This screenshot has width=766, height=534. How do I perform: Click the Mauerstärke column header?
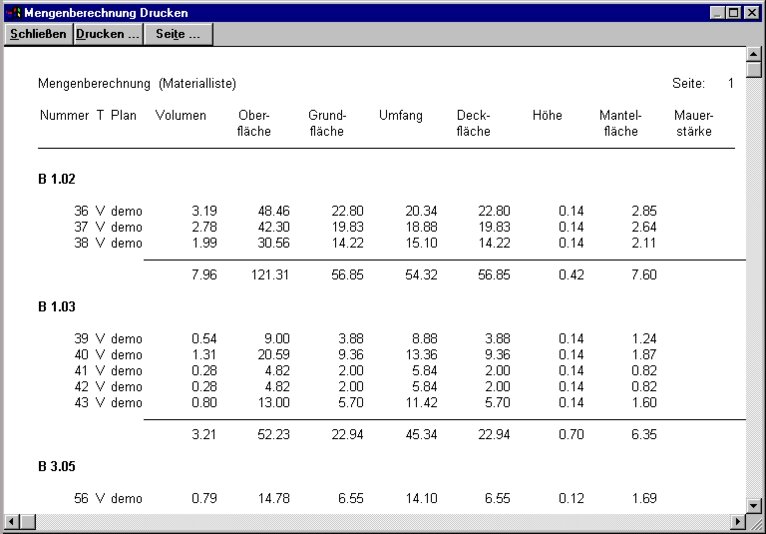[694, 123]
